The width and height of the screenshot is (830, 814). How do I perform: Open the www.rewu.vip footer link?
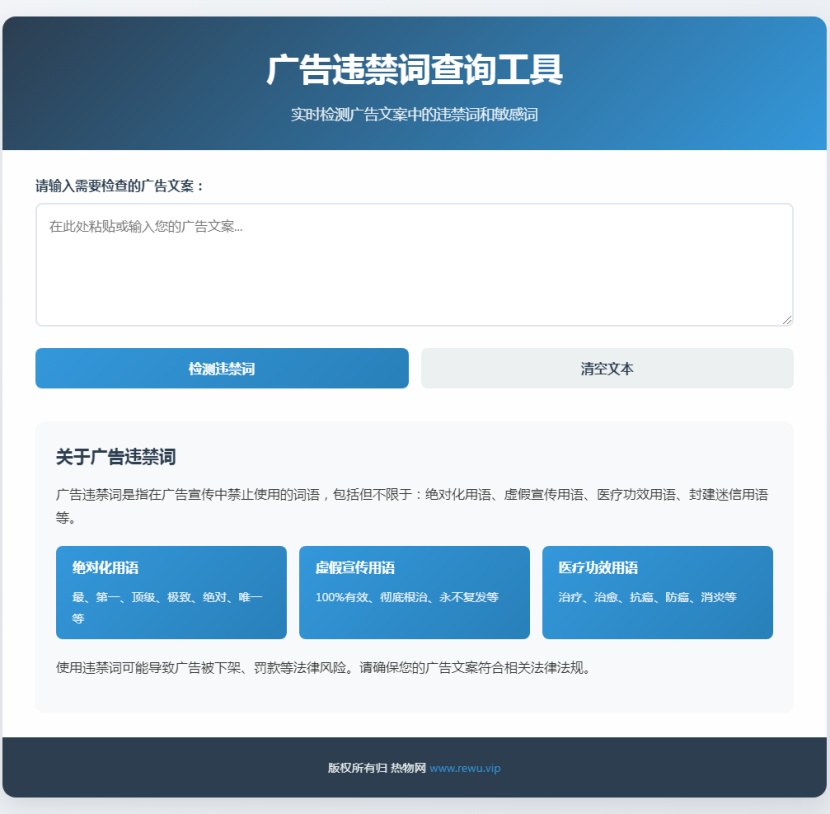[x=466, y=768]
